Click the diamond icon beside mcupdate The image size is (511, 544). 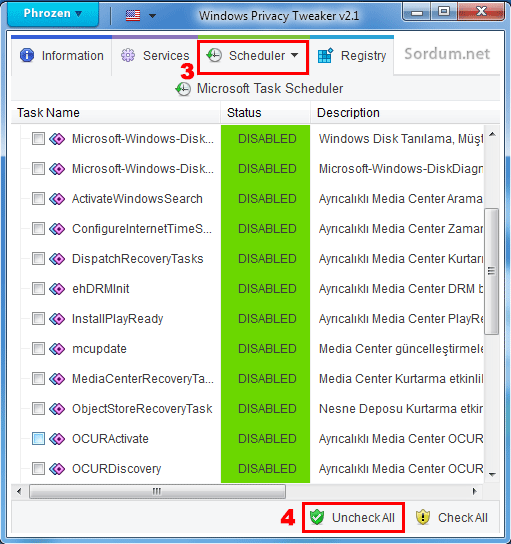[x=57, y=349]
